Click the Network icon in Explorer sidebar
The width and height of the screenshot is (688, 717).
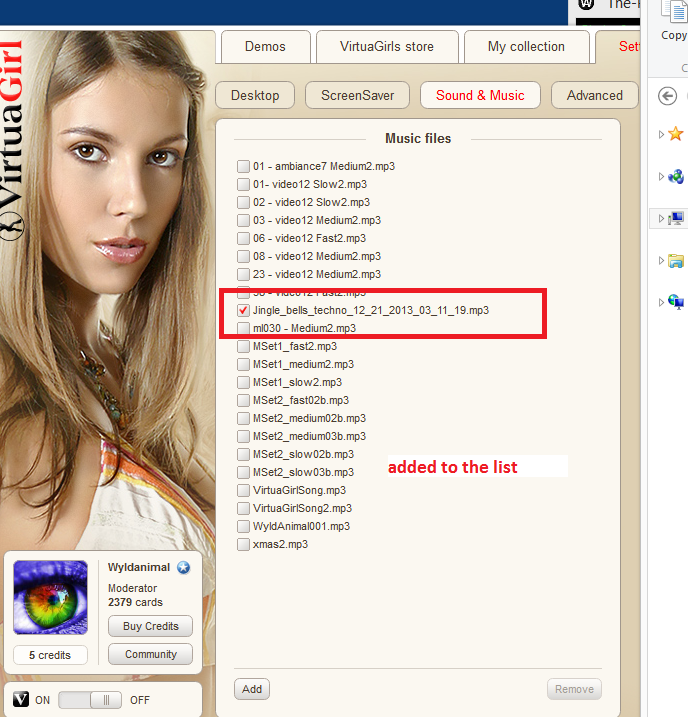pos(676,302)
